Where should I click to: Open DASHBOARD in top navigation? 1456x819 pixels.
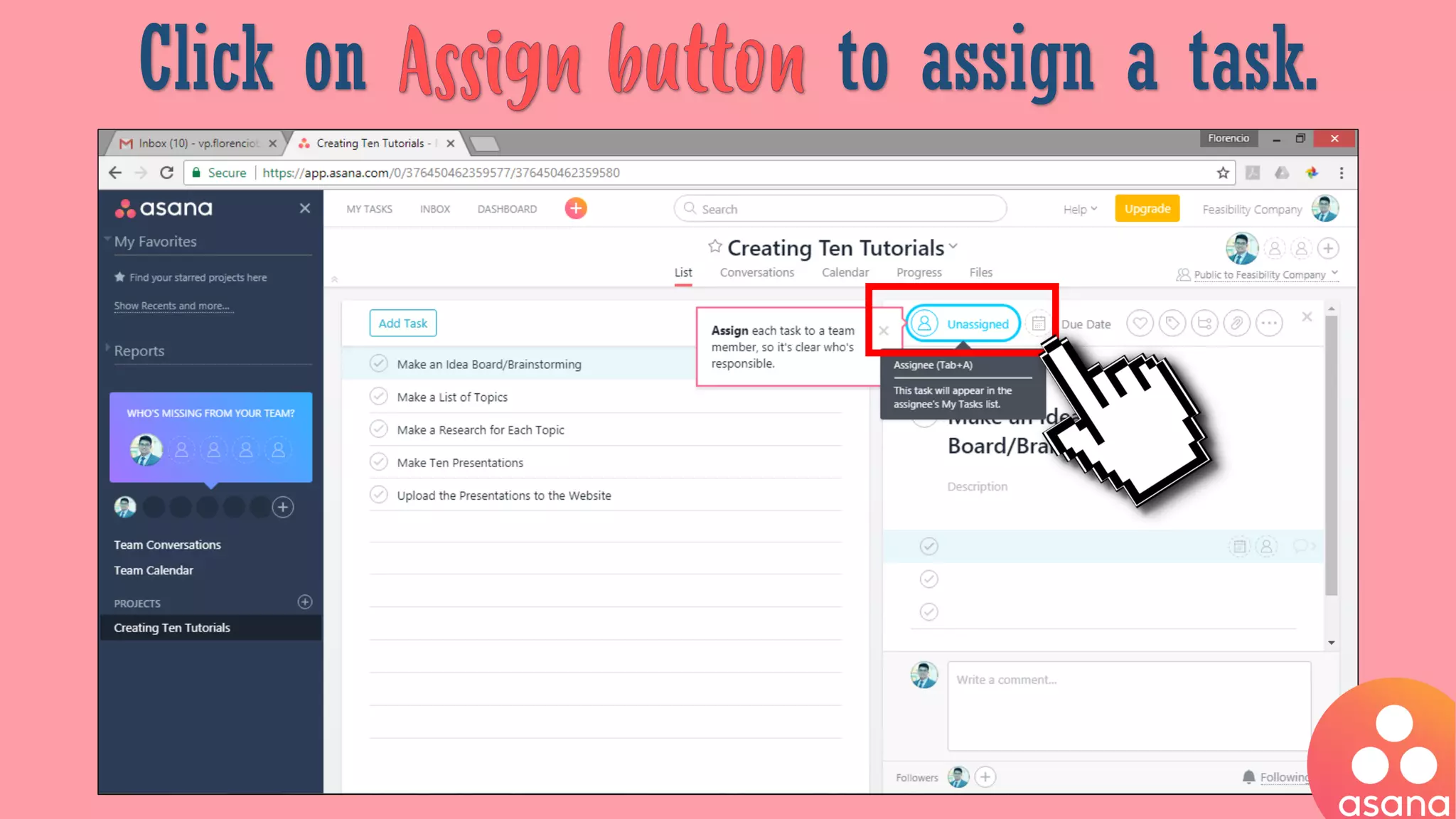pyautogui.click(x=507, y=209)
